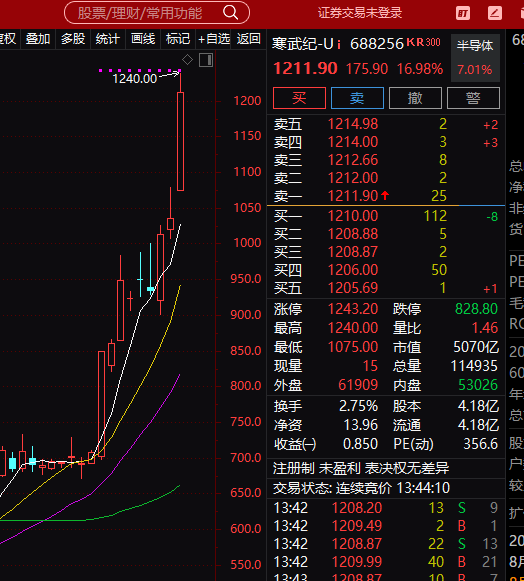This screenshot has width=524, height=581.
Task: Activate 画线 drawing tool
Action: tap(143, 39)
